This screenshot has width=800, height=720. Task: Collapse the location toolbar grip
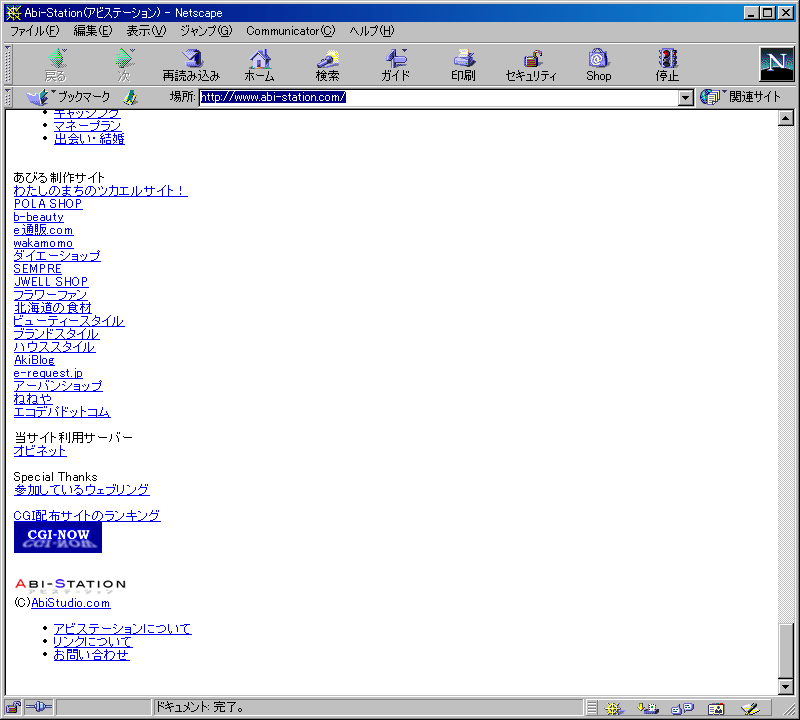8,97
